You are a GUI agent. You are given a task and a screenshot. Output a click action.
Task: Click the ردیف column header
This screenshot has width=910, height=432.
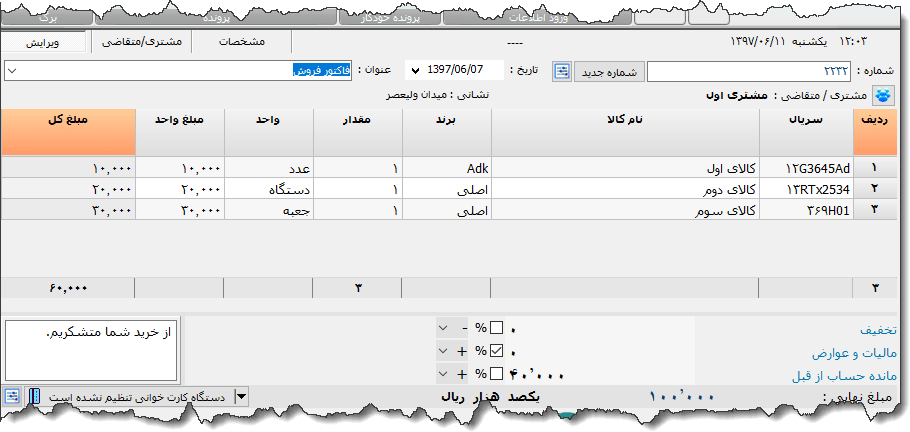[x=875, y=132]
